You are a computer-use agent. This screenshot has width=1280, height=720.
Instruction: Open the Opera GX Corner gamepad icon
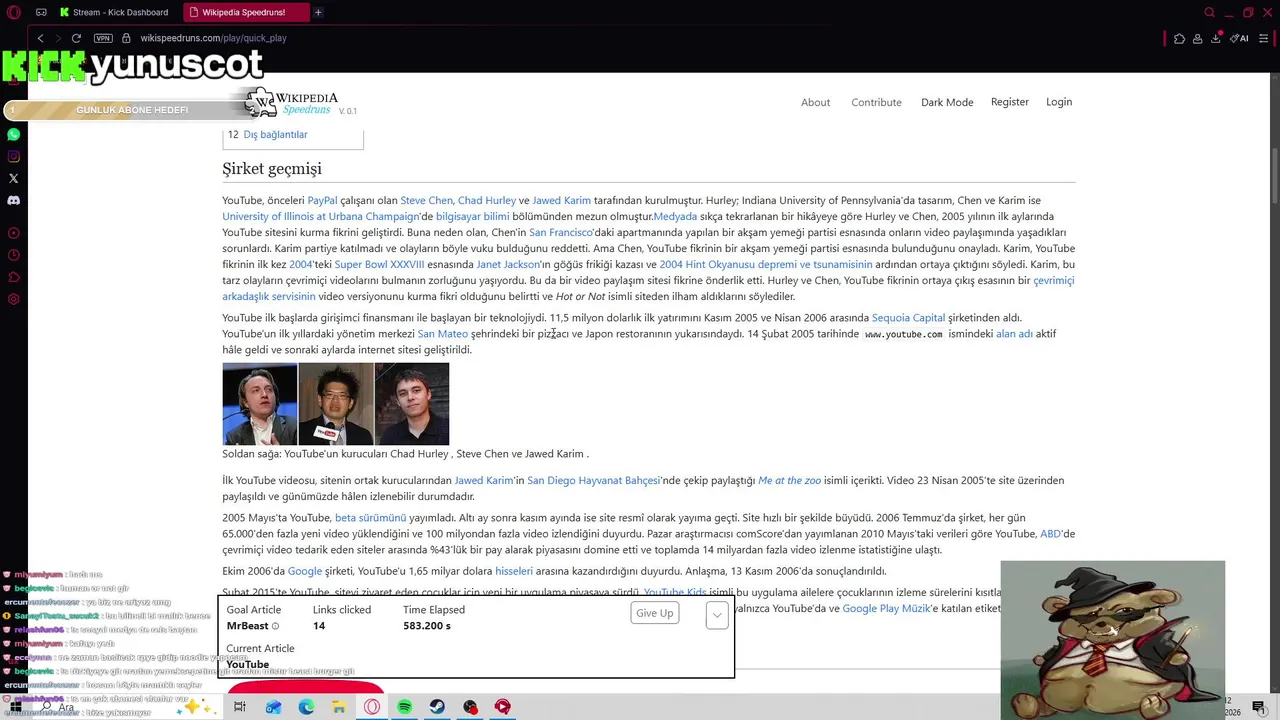point(41,12)
